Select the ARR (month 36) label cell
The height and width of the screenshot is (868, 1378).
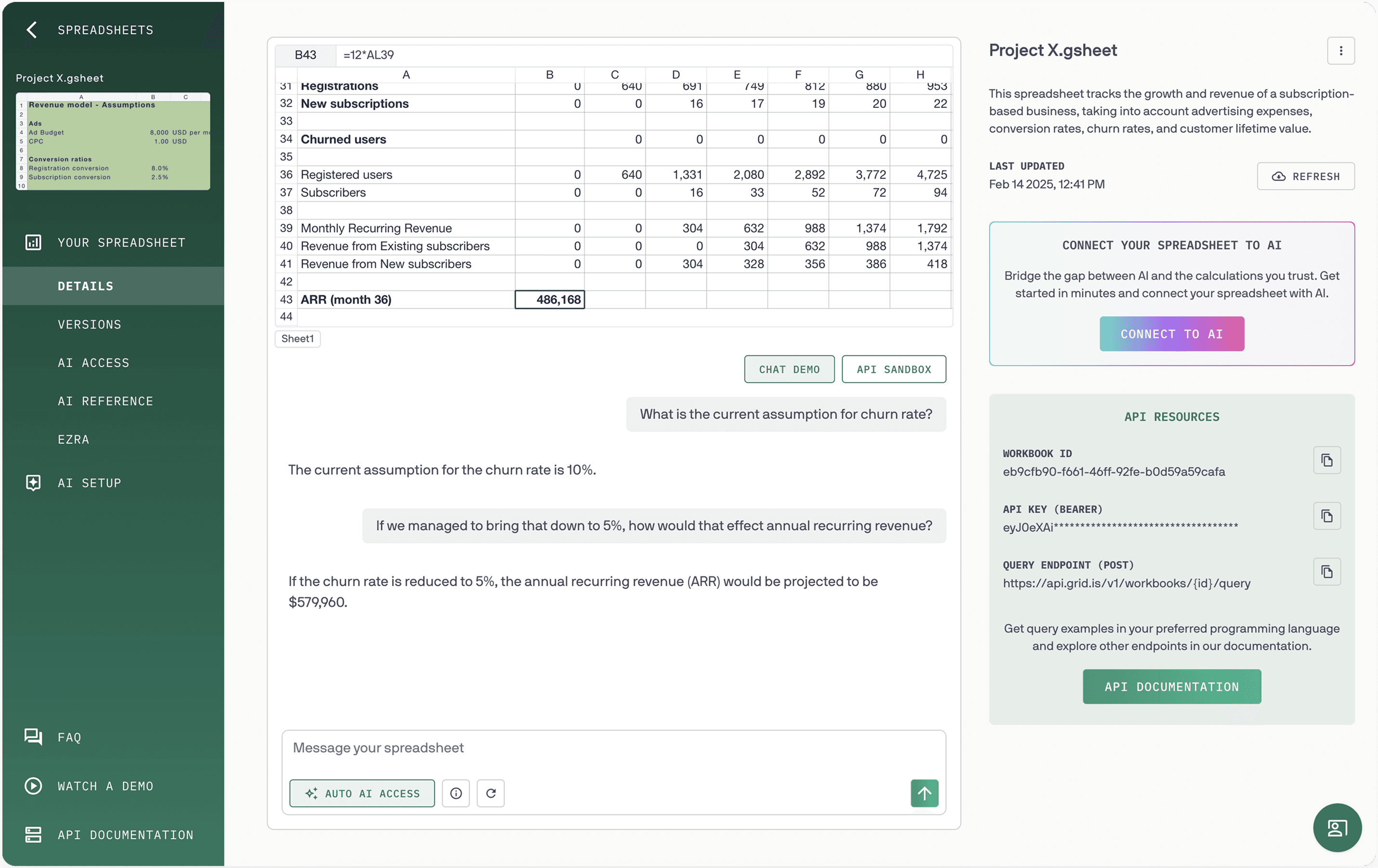click(x=406, y=300)
